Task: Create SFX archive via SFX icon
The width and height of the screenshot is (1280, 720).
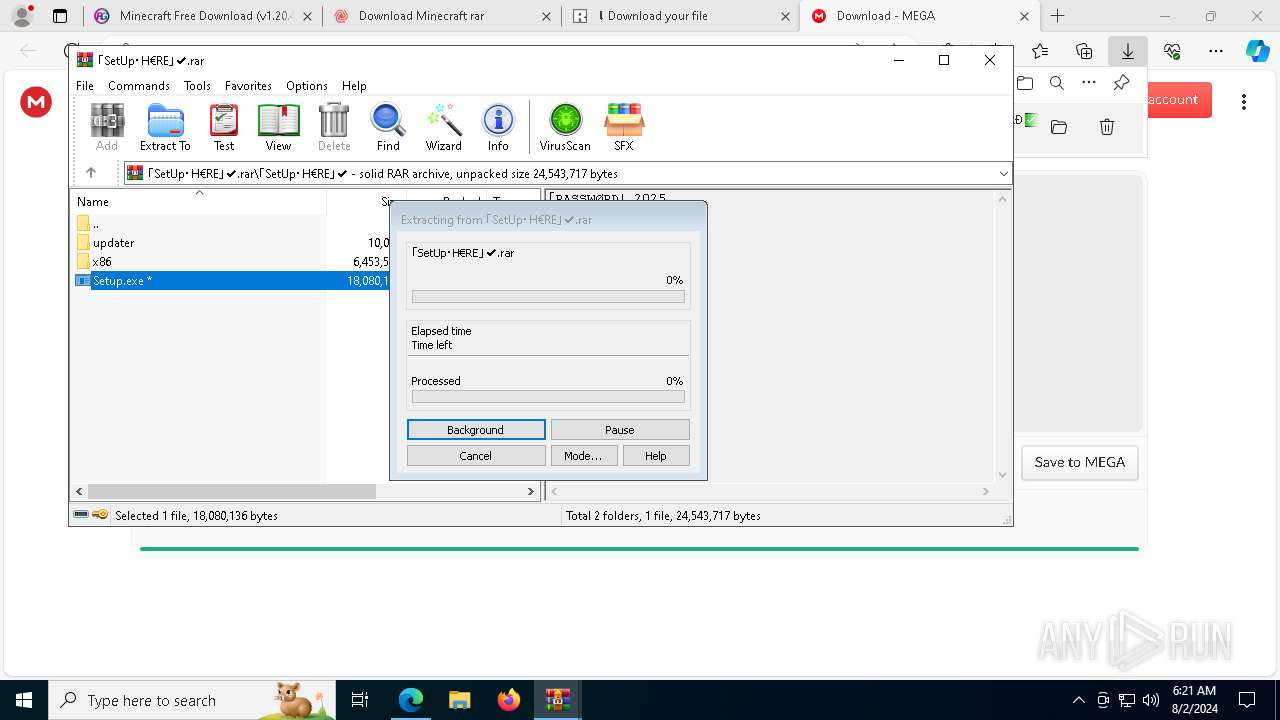Action: tap(623, 127)
